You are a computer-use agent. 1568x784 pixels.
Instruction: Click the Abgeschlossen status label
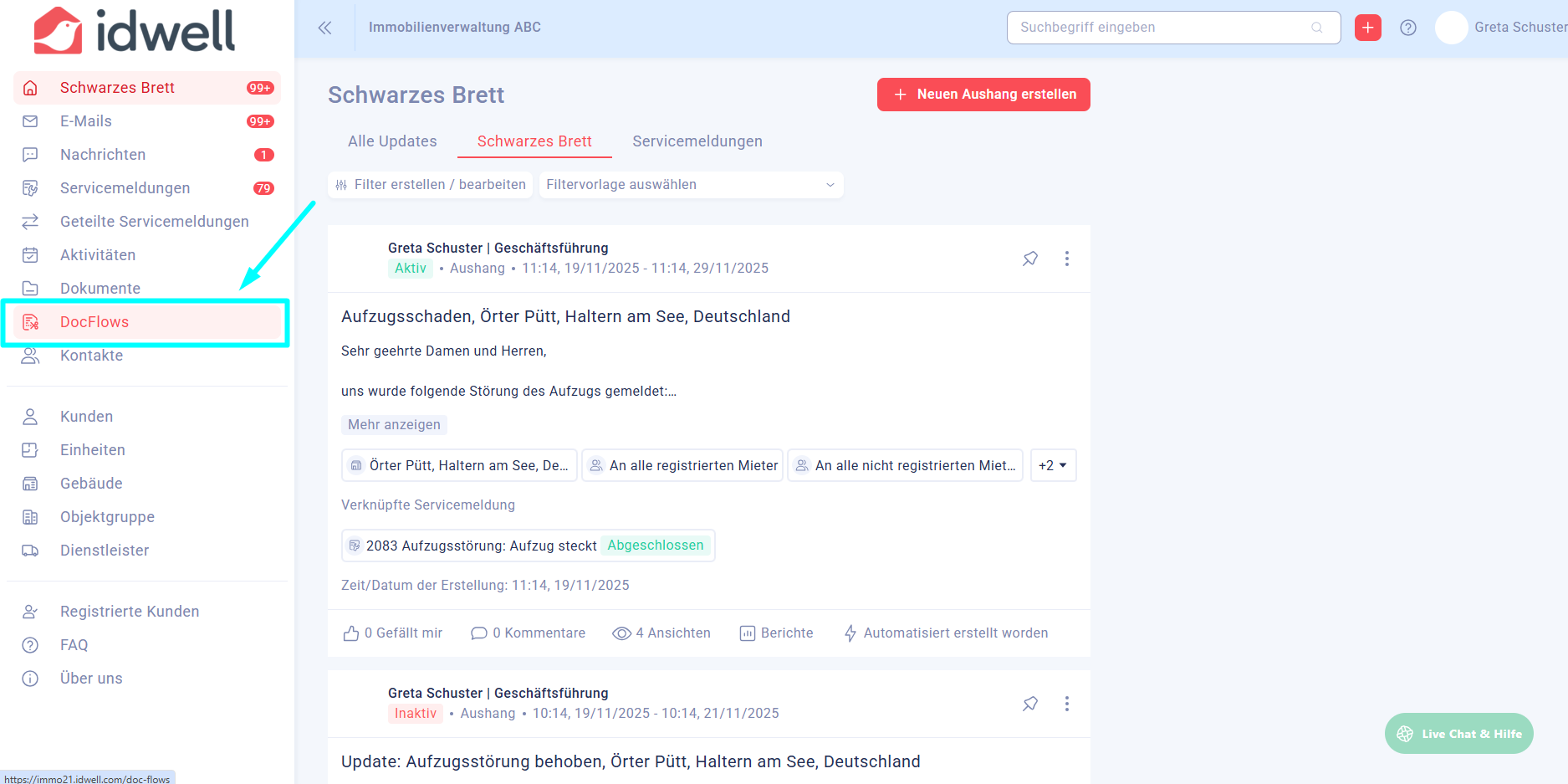[656, 546]
